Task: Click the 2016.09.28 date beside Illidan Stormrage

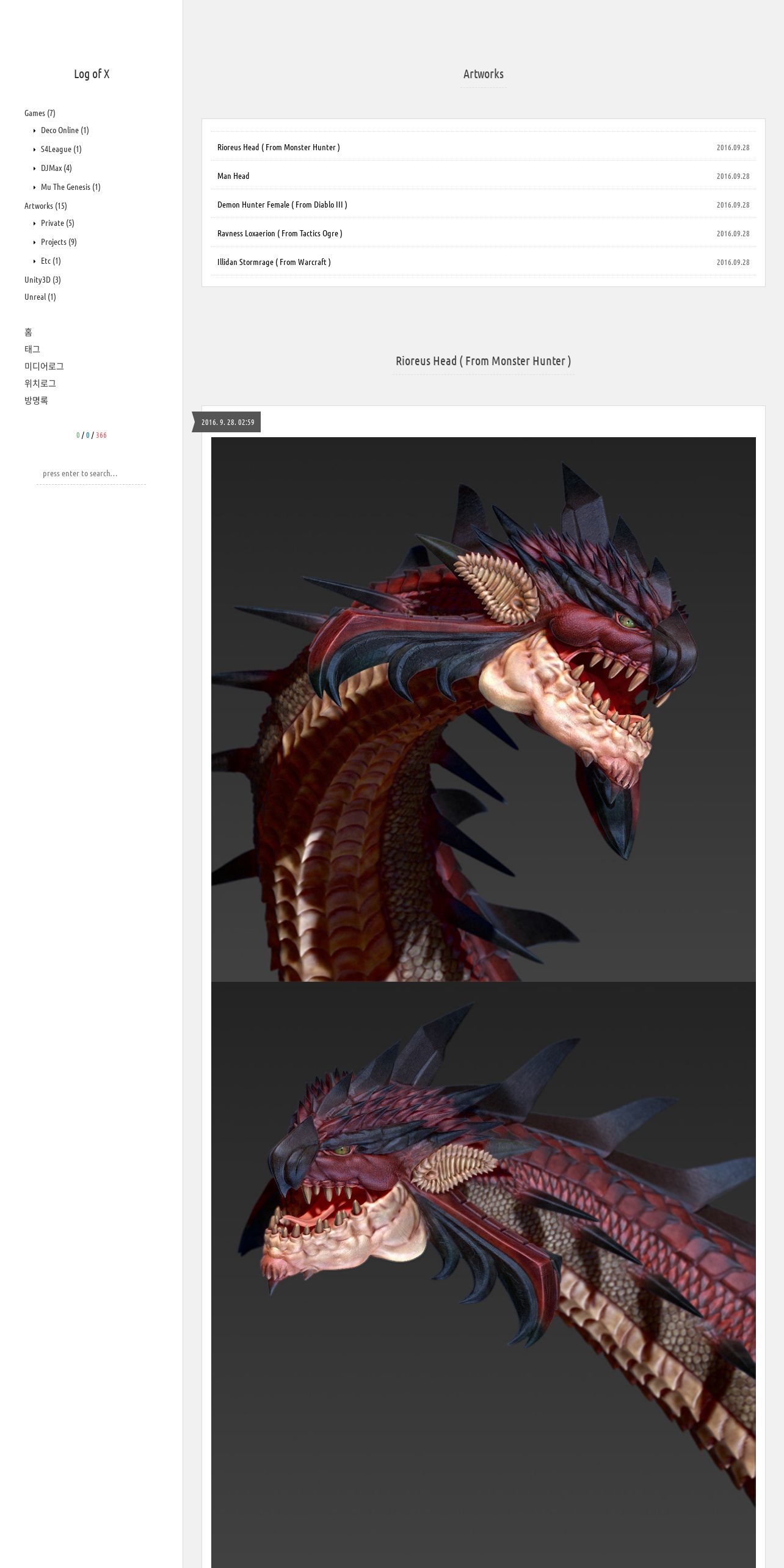Action: pyautogui.click(x=733, y=262)
